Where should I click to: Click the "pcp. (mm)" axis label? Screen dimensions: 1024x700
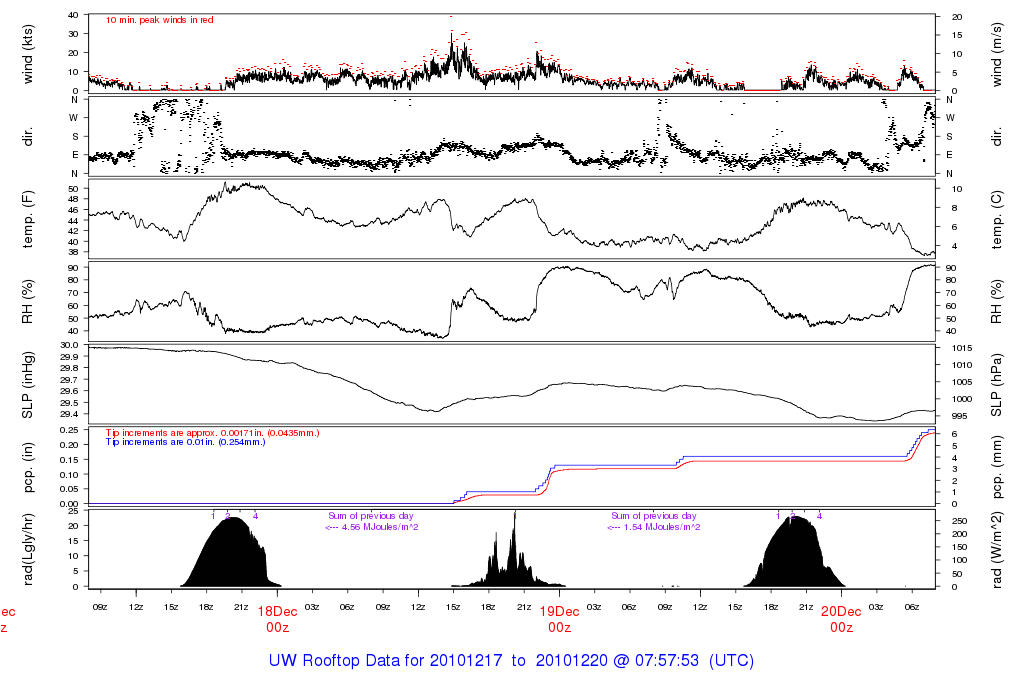996,468
